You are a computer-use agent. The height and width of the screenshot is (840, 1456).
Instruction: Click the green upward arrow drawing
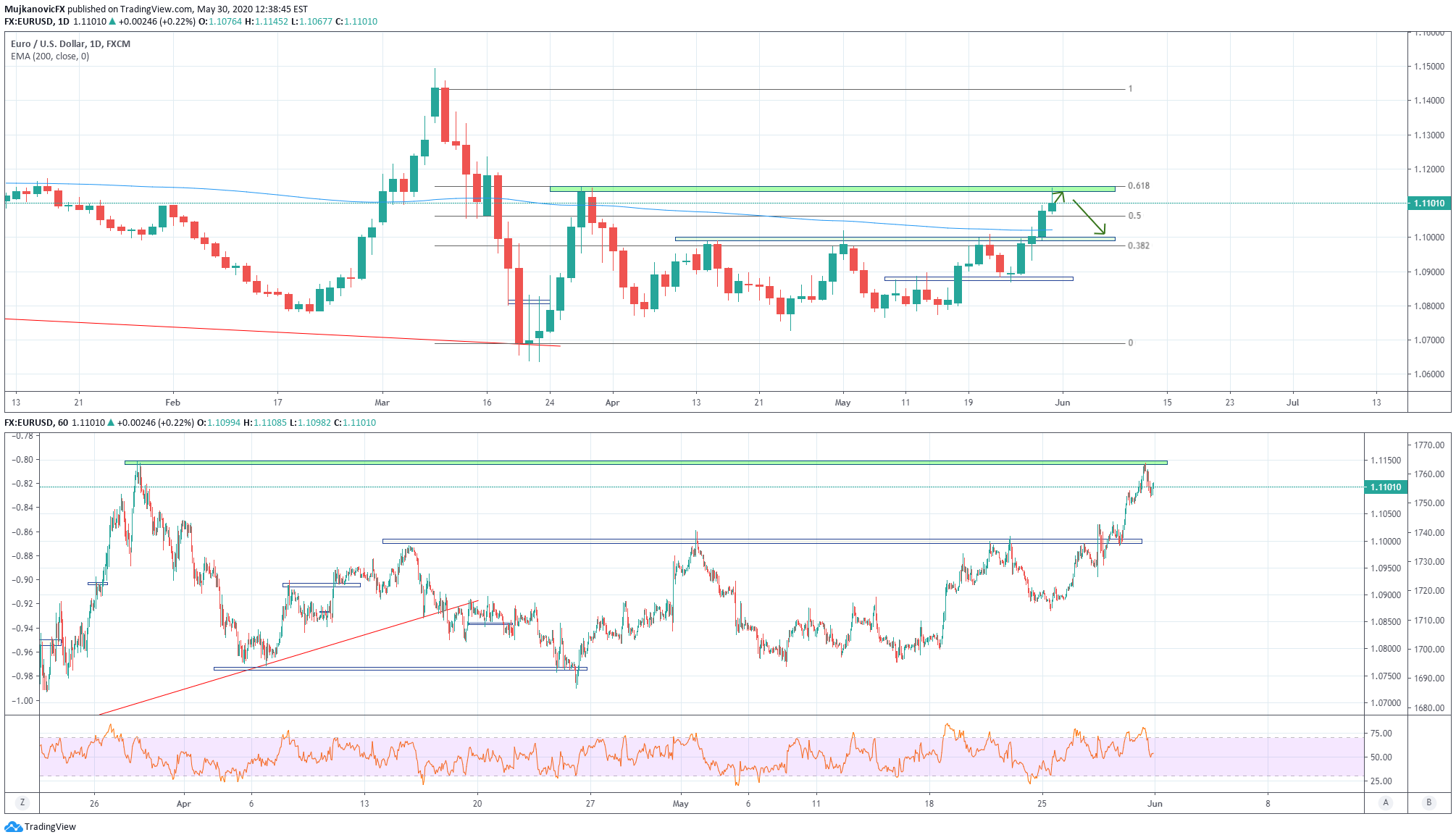click(1058, 196)
